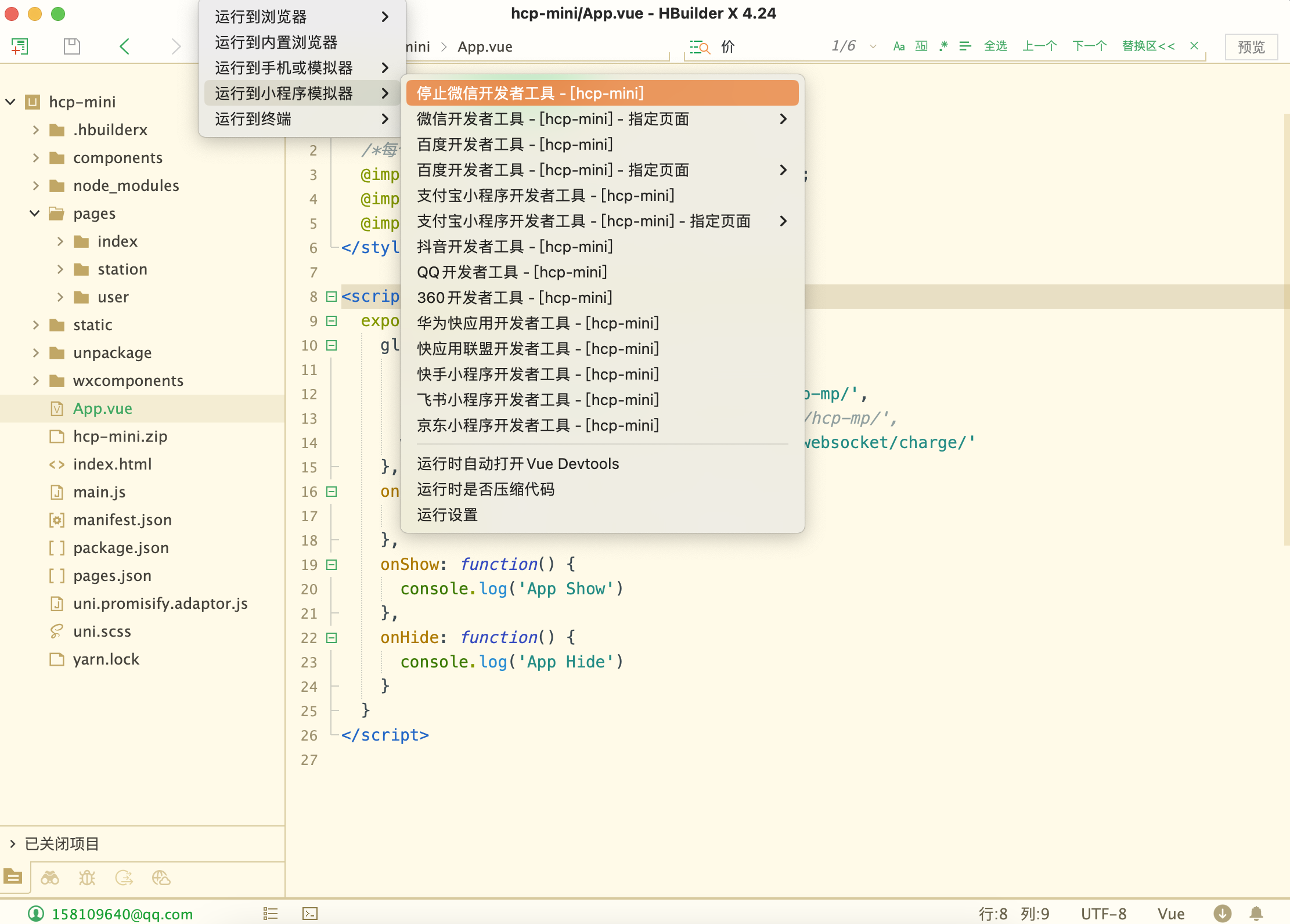Open main.js file
Image resolution: width=1290 pixels, height=924 pixels.
pyautogui.click(x=99, y=492)
